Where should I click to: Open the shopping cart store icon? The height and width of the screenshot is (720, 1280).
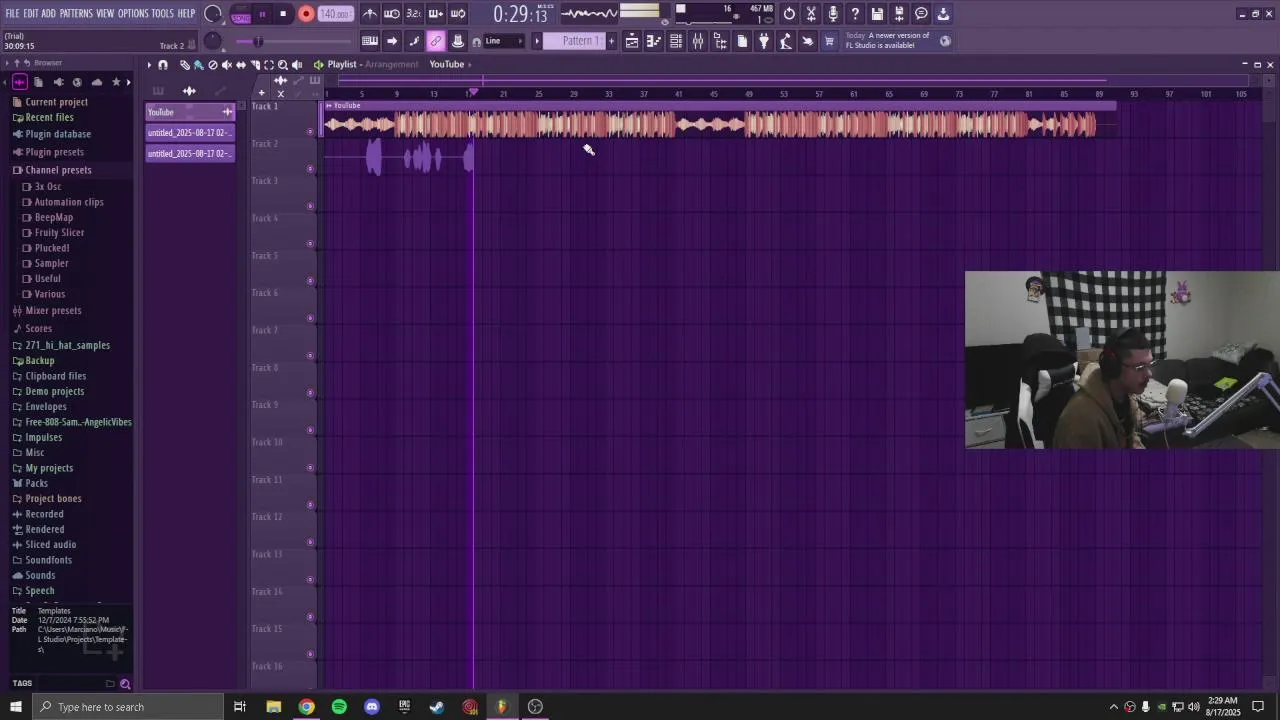(829, 41)
